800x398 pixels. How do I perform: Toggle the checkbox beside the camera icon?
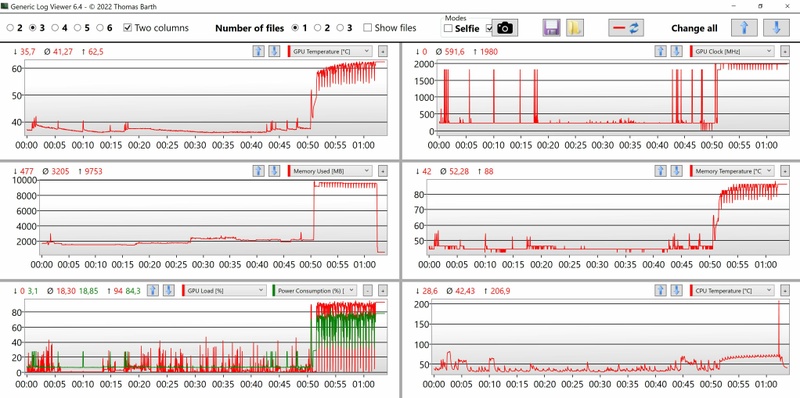click(x=489, y=29)
